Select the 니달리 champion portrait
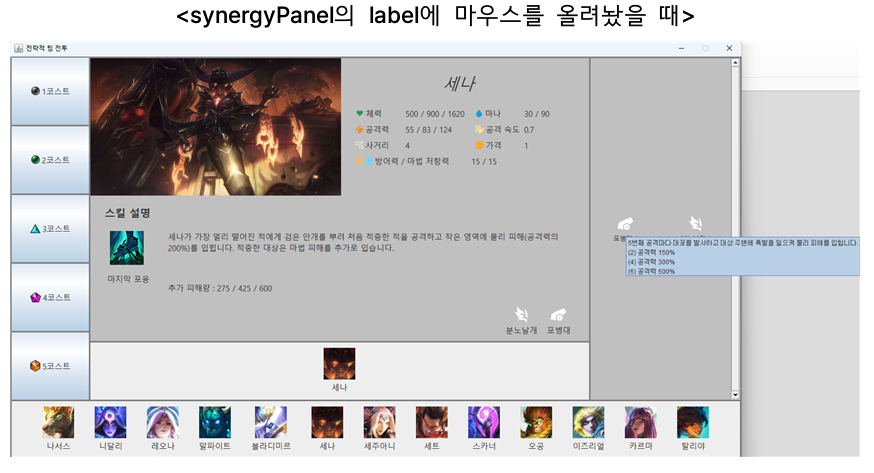 pos(110,422)
